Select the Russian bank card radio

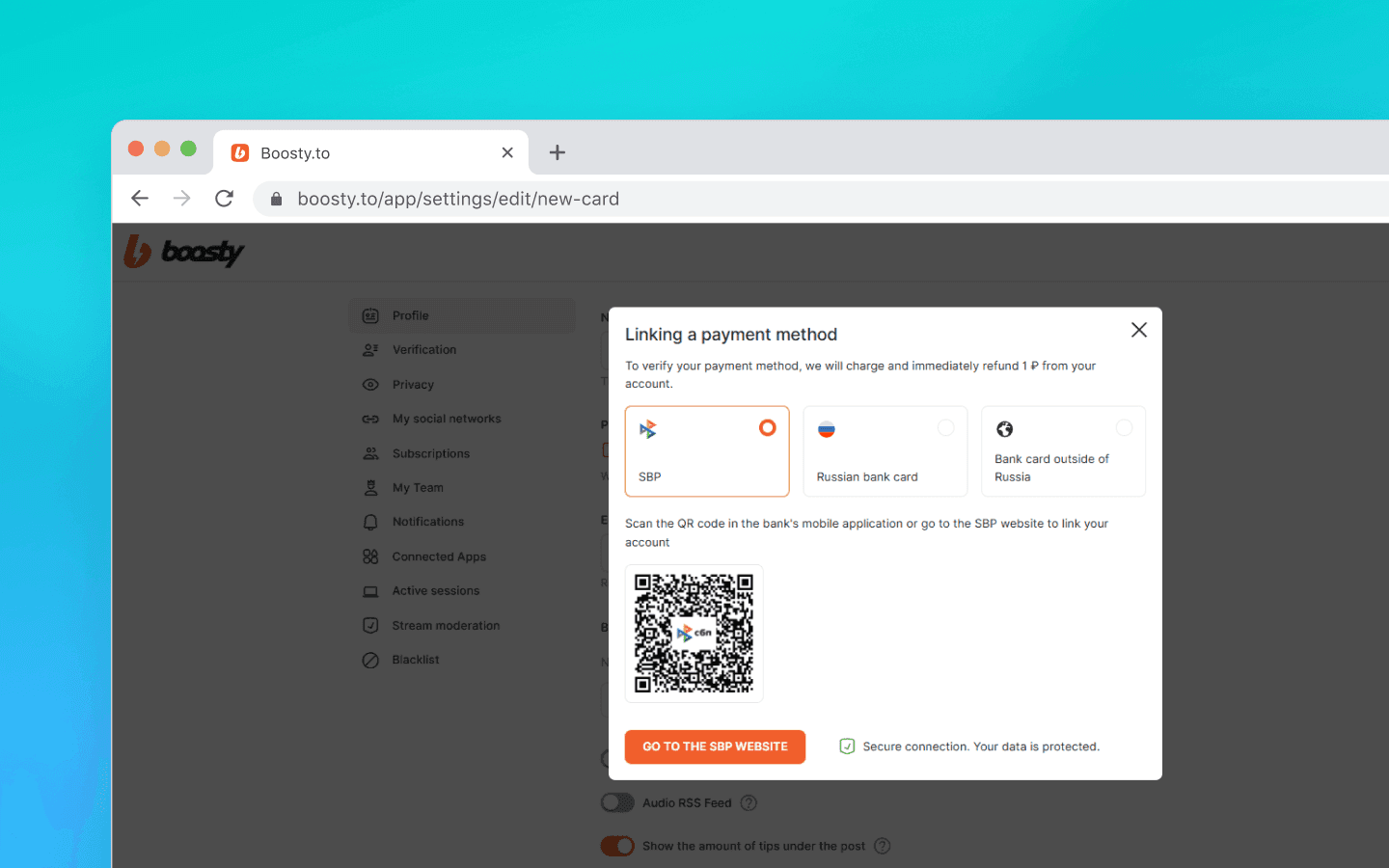(x=946, y=427)
